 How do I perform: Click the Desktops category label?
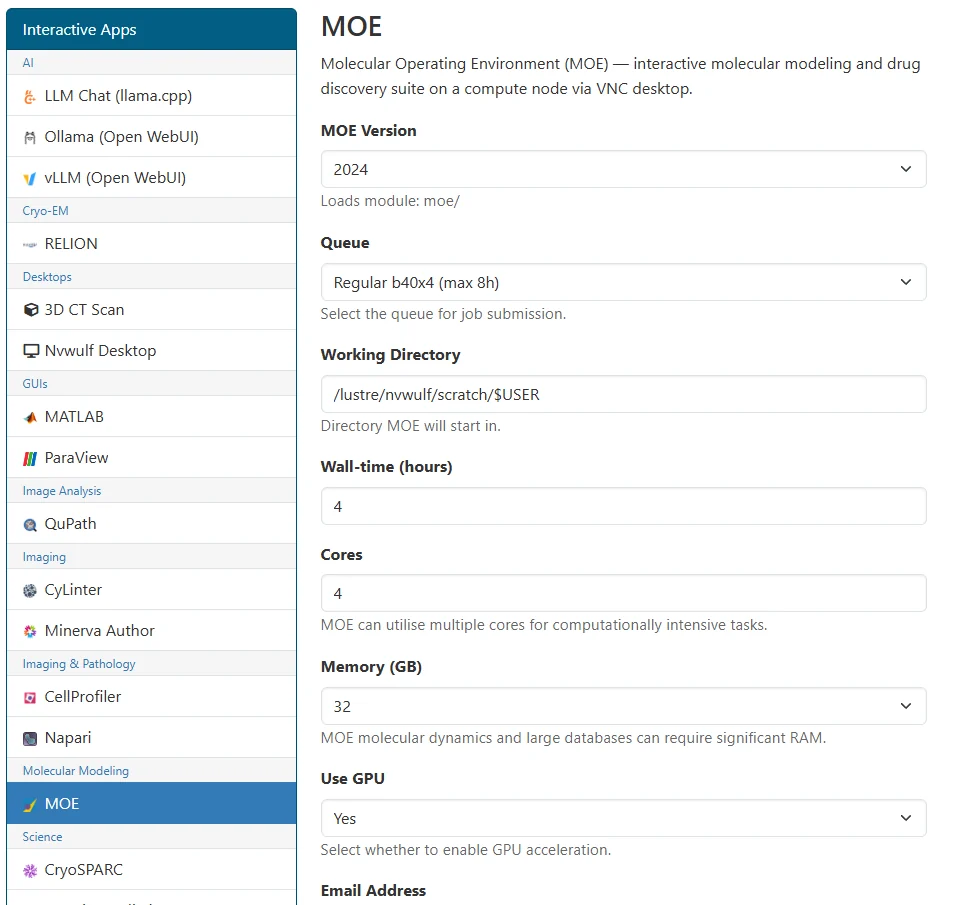tap(47, 277)
